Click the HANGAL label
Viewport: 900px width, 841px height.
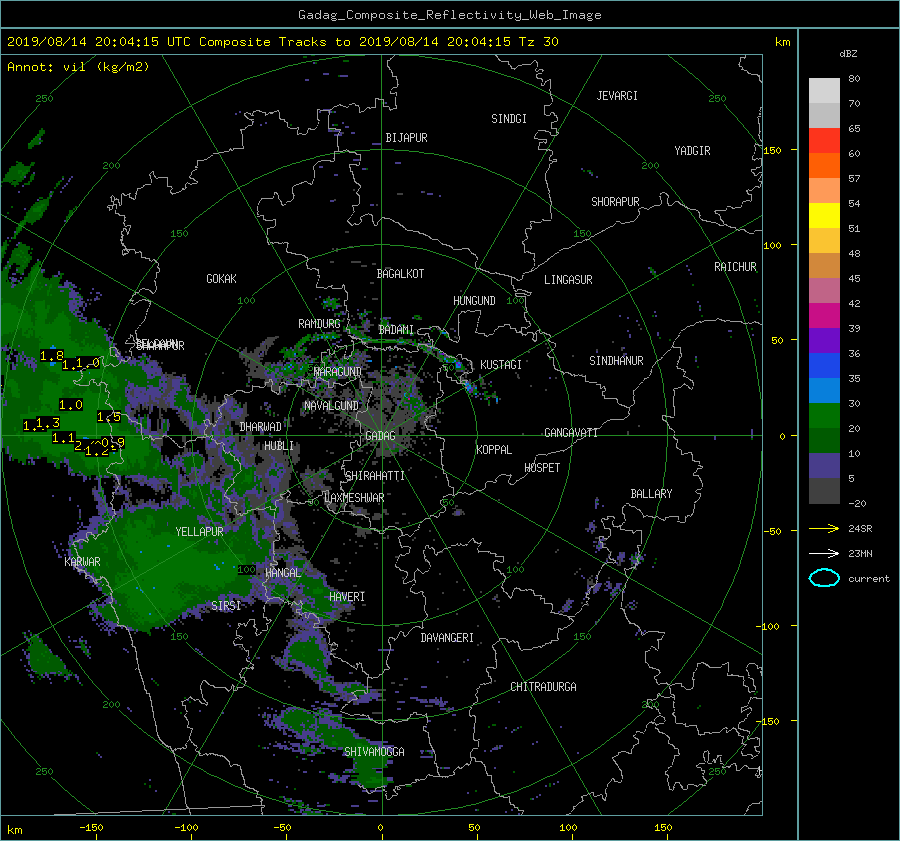283,573
